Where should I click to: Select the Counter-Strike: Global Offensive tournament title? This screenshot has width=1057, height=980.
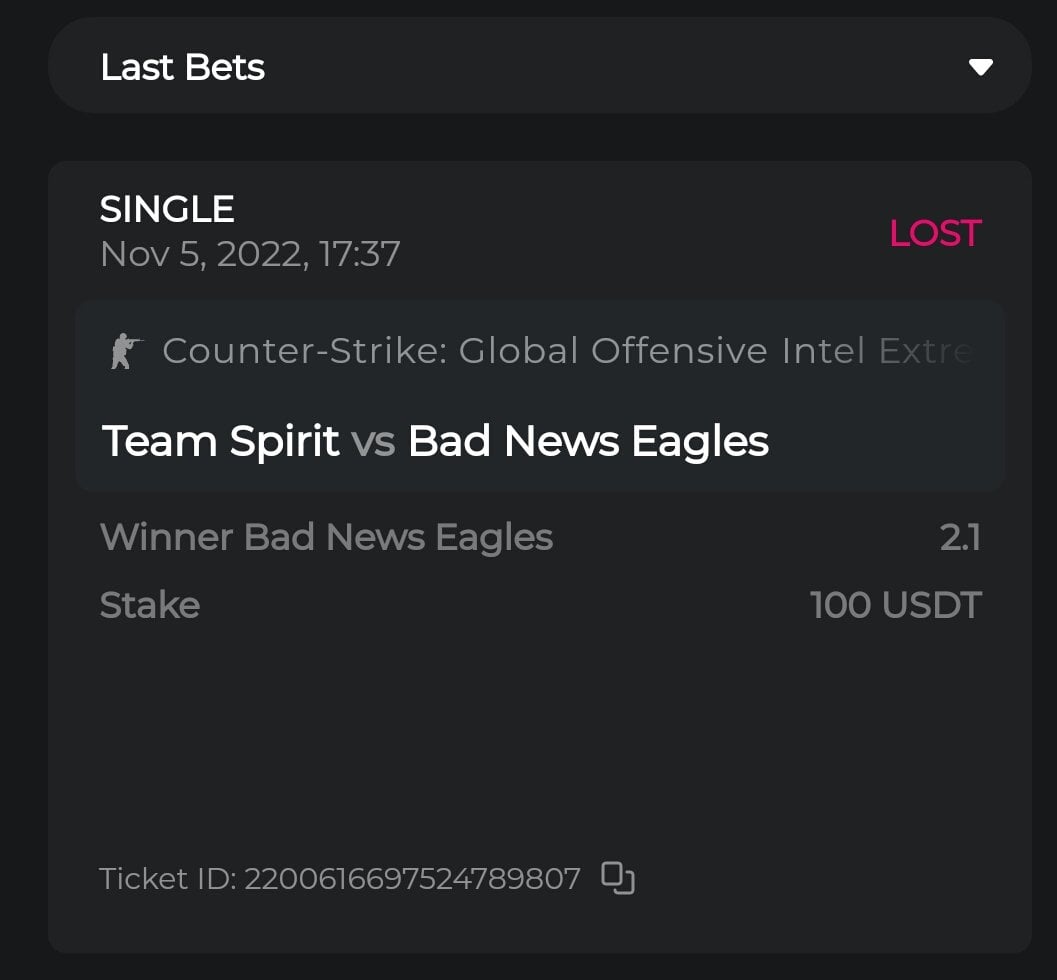tap(567, 351)
